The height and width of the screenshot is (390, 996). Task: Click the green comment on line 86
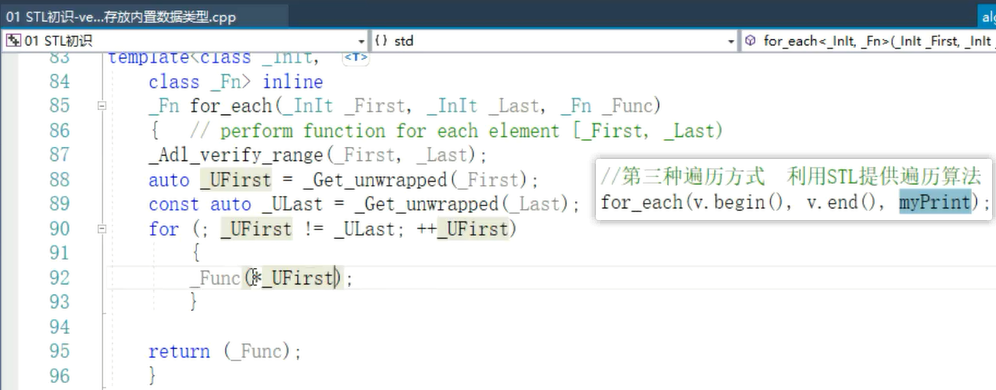point(456,131)
